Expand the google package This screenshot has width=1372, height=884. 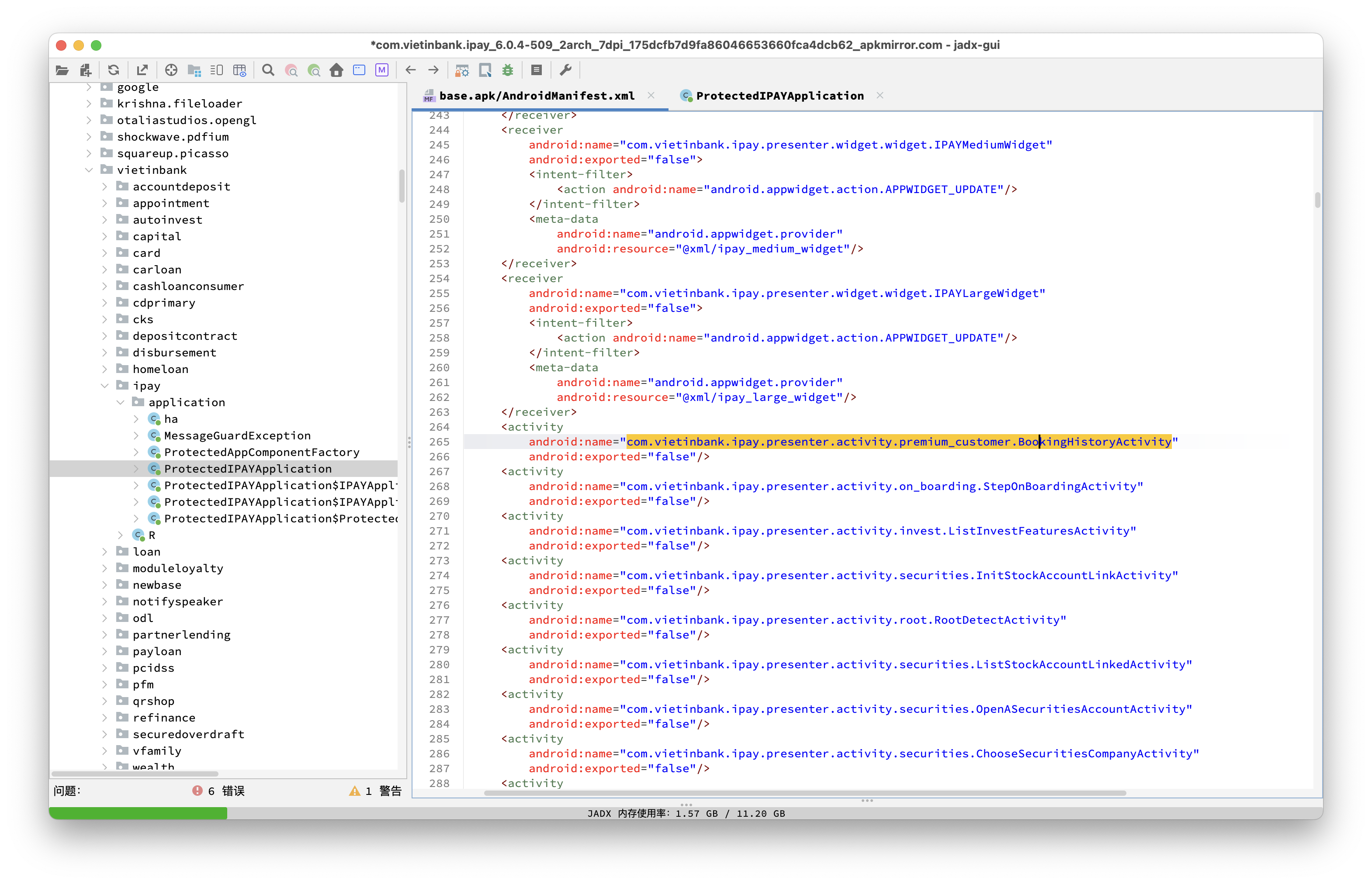89,87
